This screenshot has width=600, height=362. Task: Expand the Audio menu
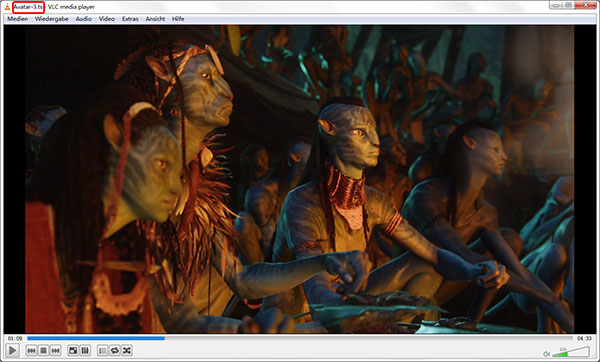point(83,19)
